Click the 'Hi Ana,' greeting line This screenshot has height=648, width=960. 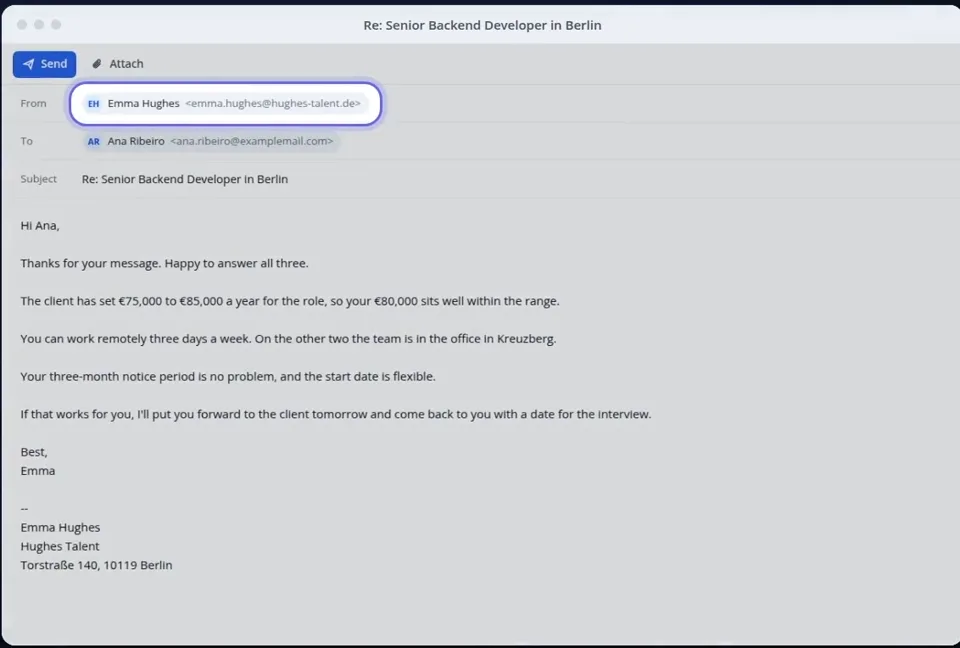coord(40,226)
